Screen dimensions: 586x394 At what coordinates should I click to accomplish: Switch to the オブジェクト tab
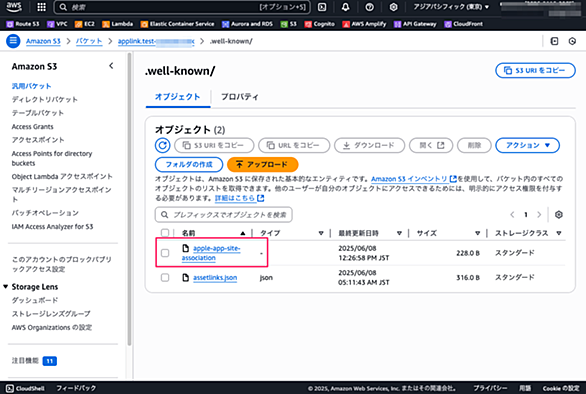click(x=178, y=97)
